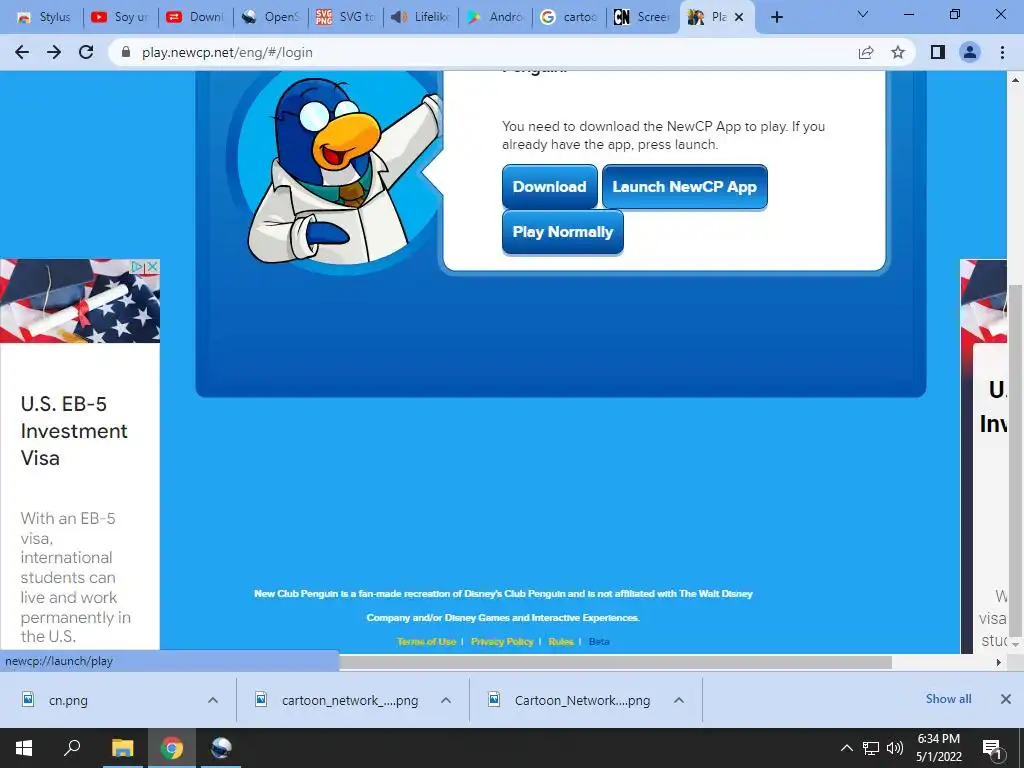
Task: Close the downloads bar
Action: pyautogui.click(x=1006, y=699)
